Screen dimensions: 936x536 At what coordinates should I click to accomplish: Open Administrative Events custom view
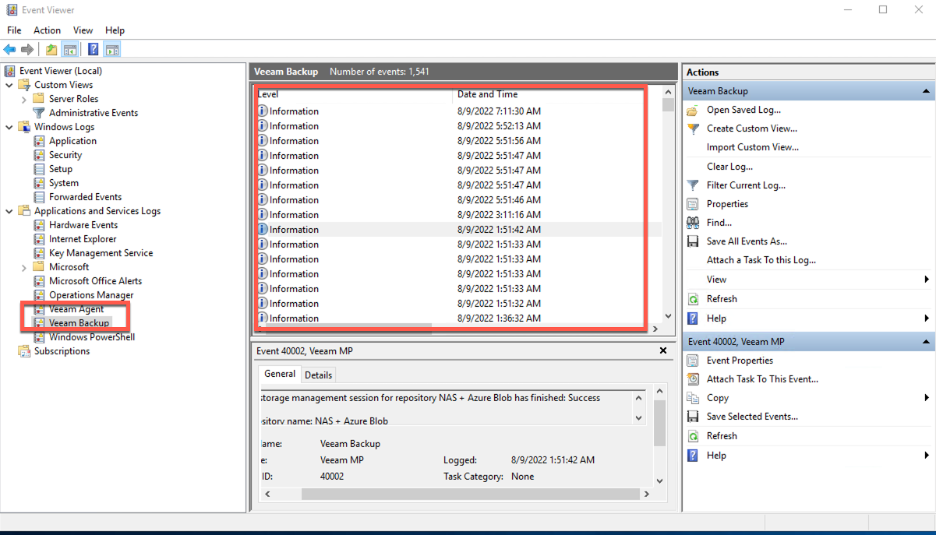click(x=93, y=113)
